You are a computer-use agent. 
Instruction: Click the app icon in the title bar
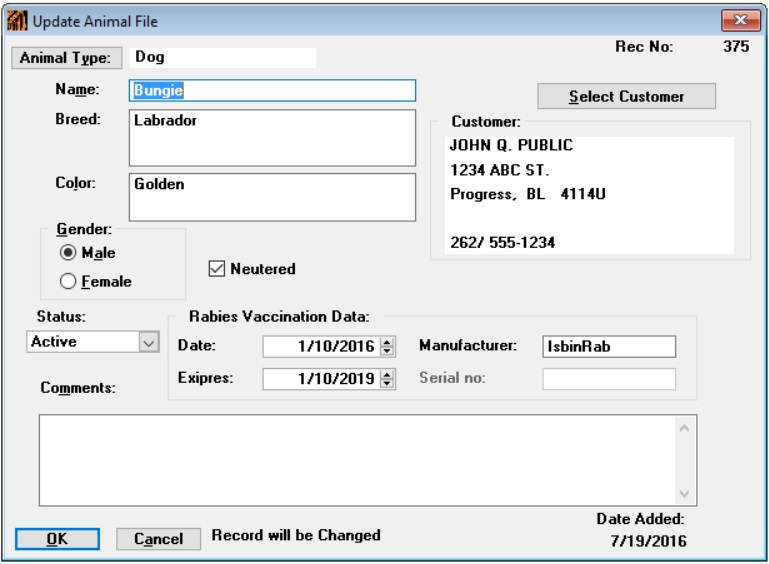19,20
